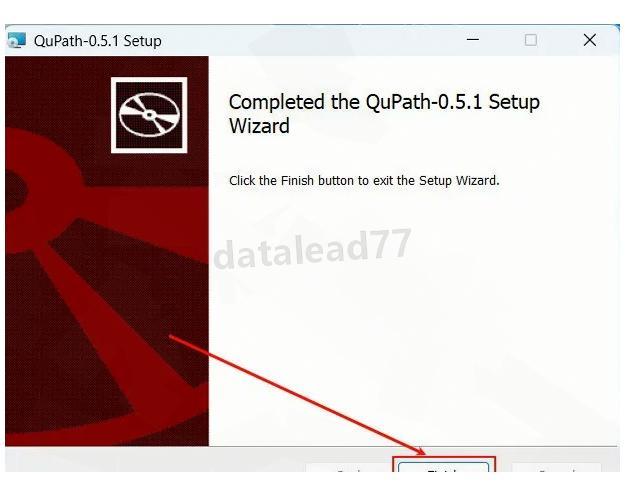Viewport: 626px width, 497px height.
Task: Click the tail of the red arrow
Action: point(172,337)
